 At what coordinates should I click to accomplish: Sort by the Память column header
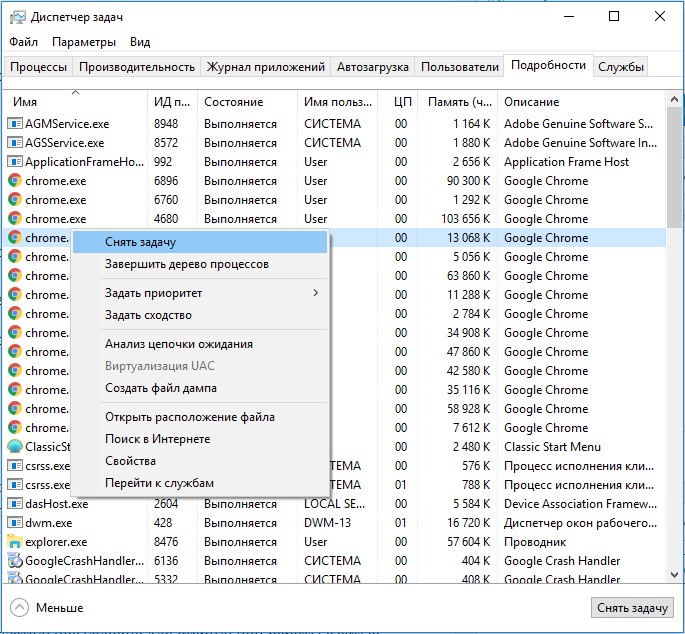458,102
